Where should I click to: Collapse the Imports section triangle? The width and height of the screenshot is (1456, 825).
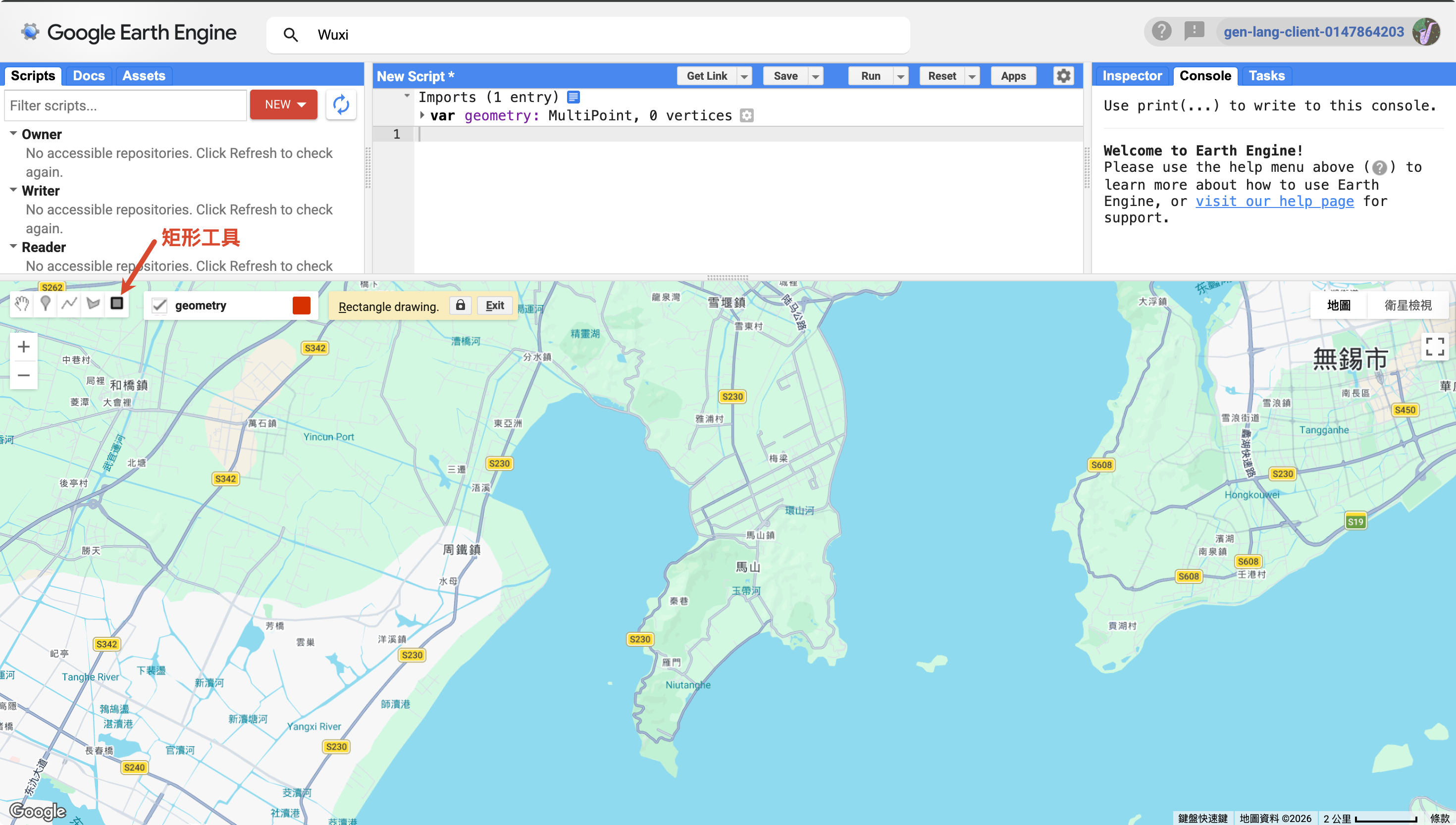coord(407,96)
